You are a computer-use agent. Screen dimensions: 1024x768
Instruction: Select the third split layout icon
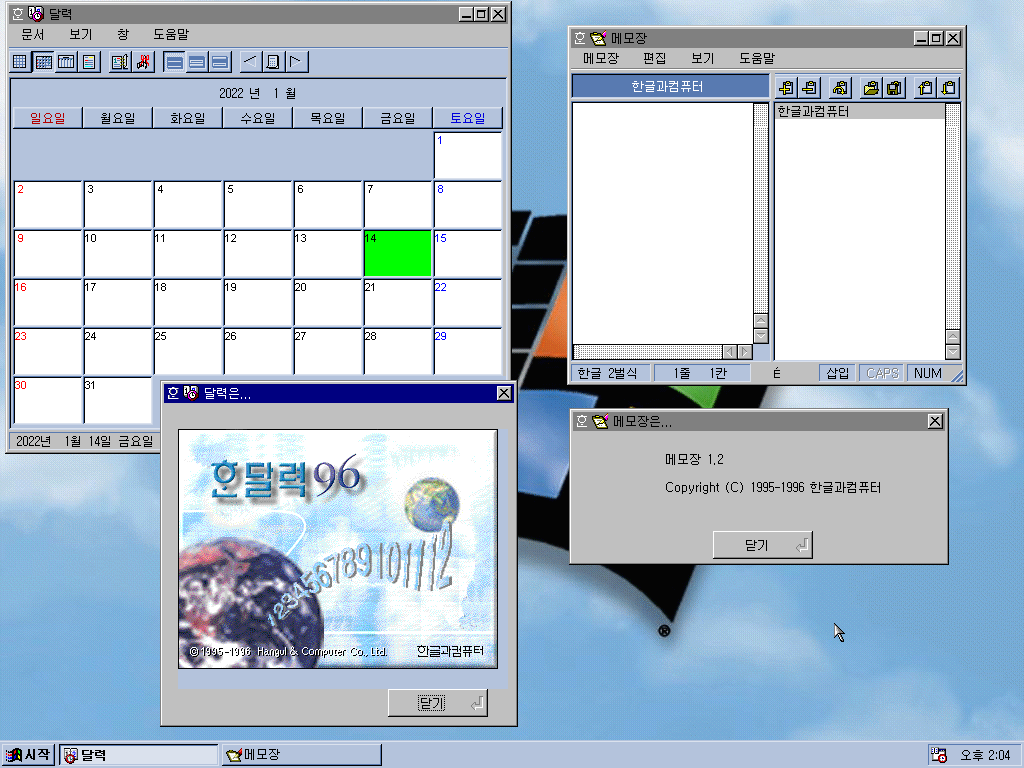click(x=220, y=62)
